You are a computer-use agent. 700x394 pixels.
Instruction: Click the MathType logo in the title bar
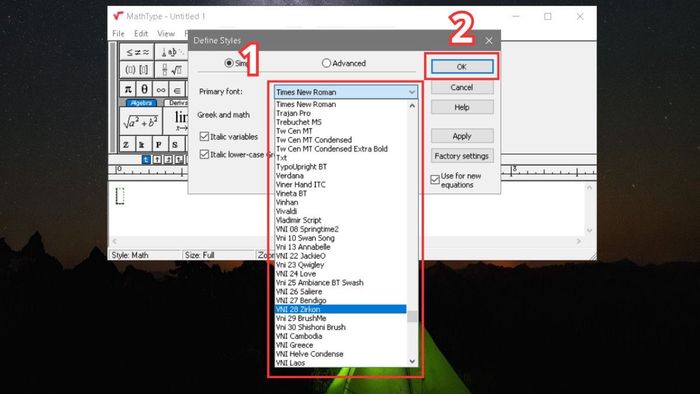tap(118, 16)
